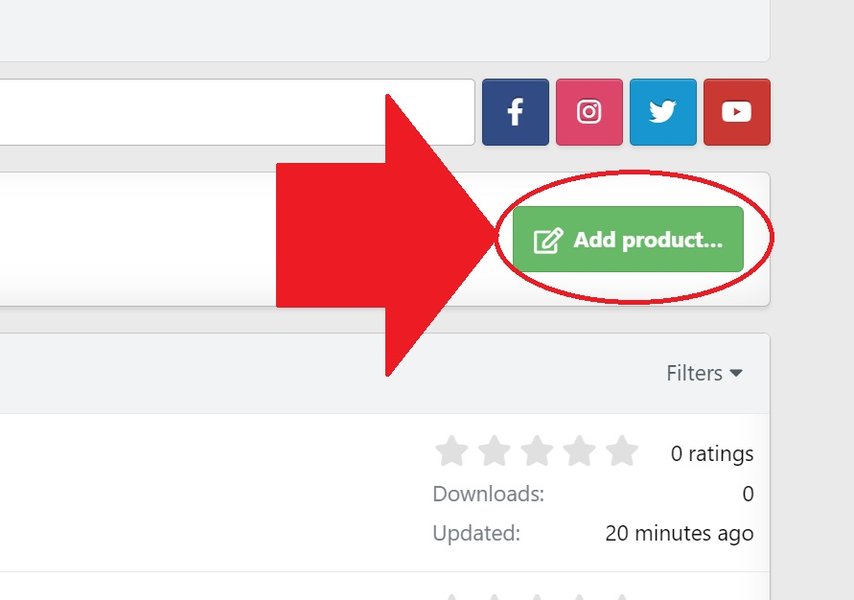Give five stars with the last star
The width and height of the screenshot is (854, 600).
(621, 452)
